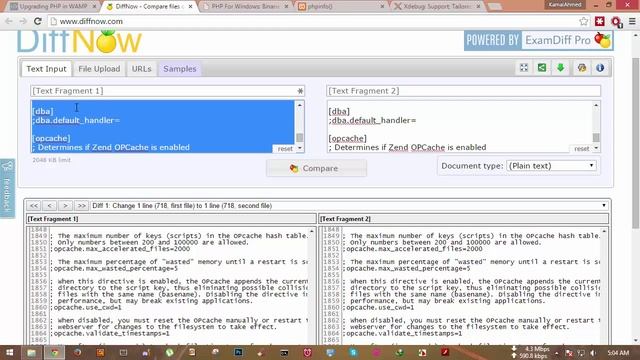The height and width of the screenshot is (360, 640).
Task: Open File Explorer from the taskbar
Action: pyautogui.click(x=31, y=353)
